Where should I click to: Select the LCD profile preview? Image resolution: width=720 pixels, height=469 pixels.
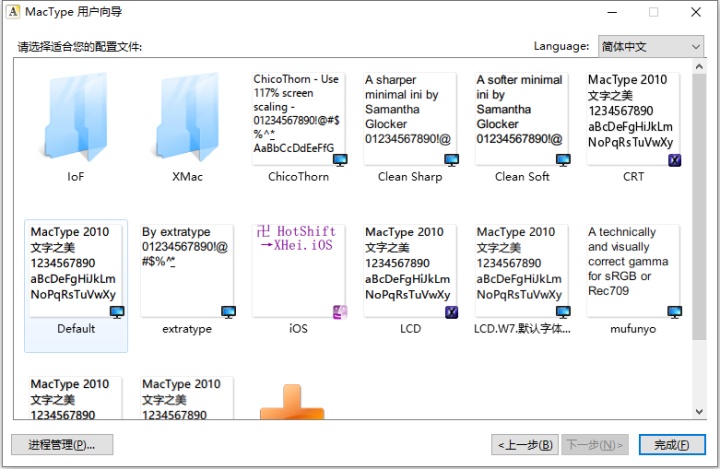(410, 271)
